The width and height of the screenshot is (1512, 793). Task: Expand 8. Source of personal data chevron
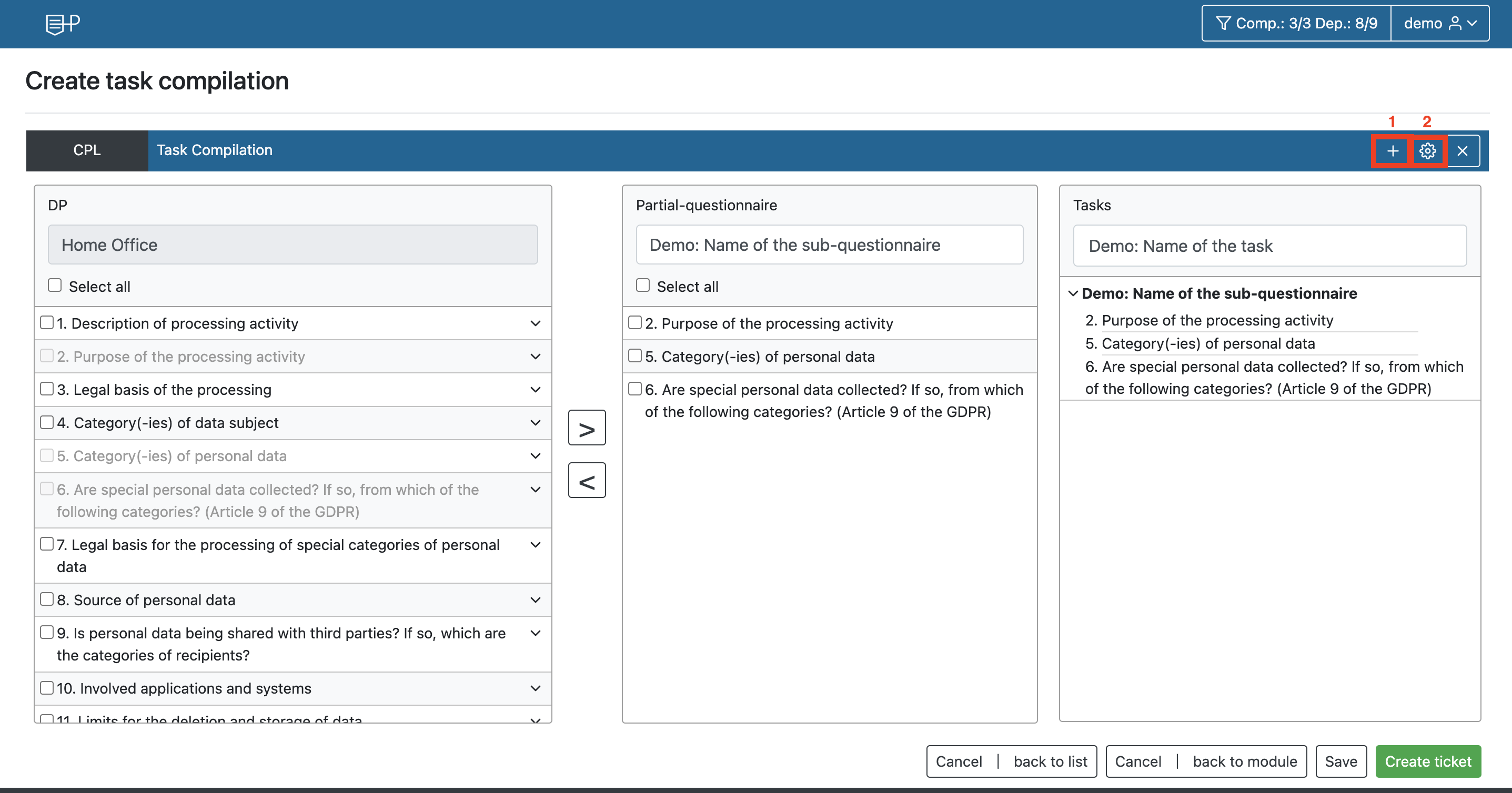536,600
